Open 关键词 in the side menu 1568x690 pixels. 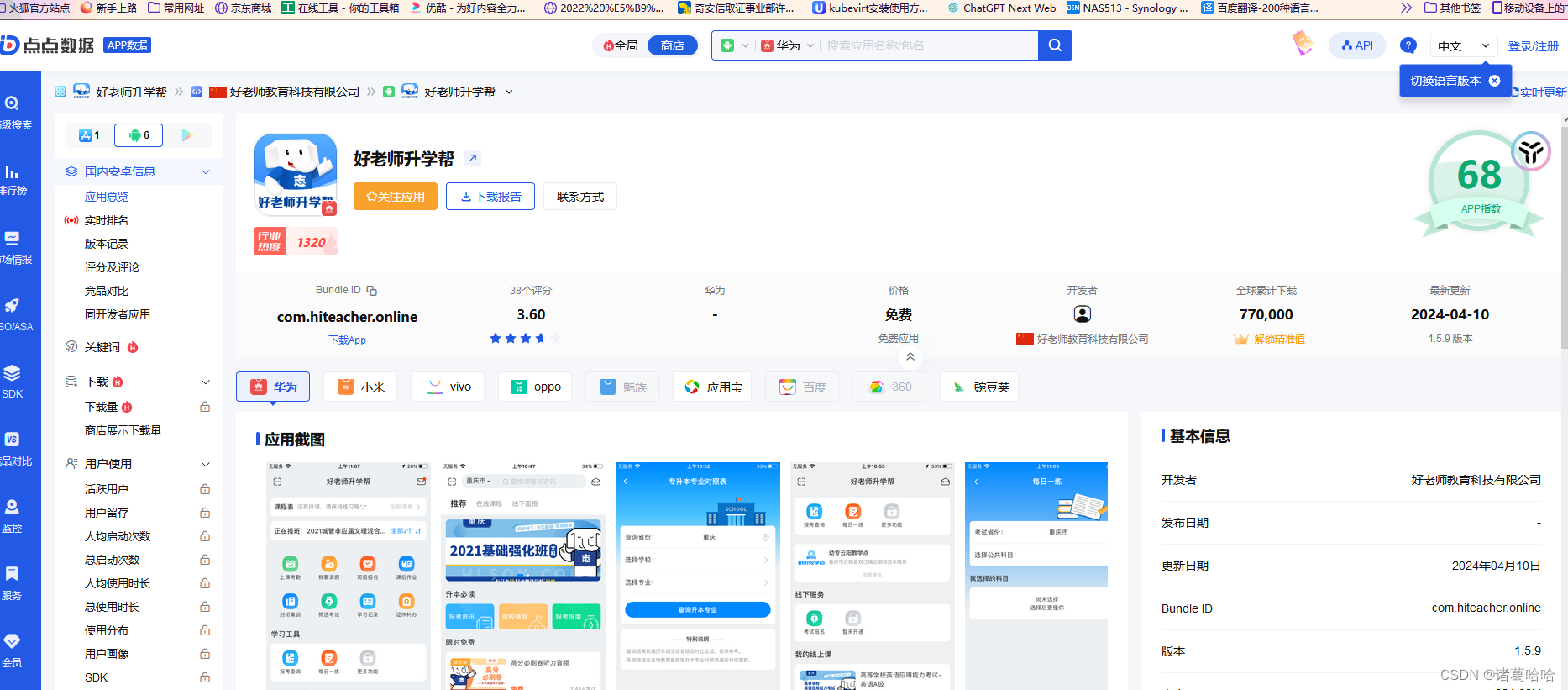(x=102, y=347)
